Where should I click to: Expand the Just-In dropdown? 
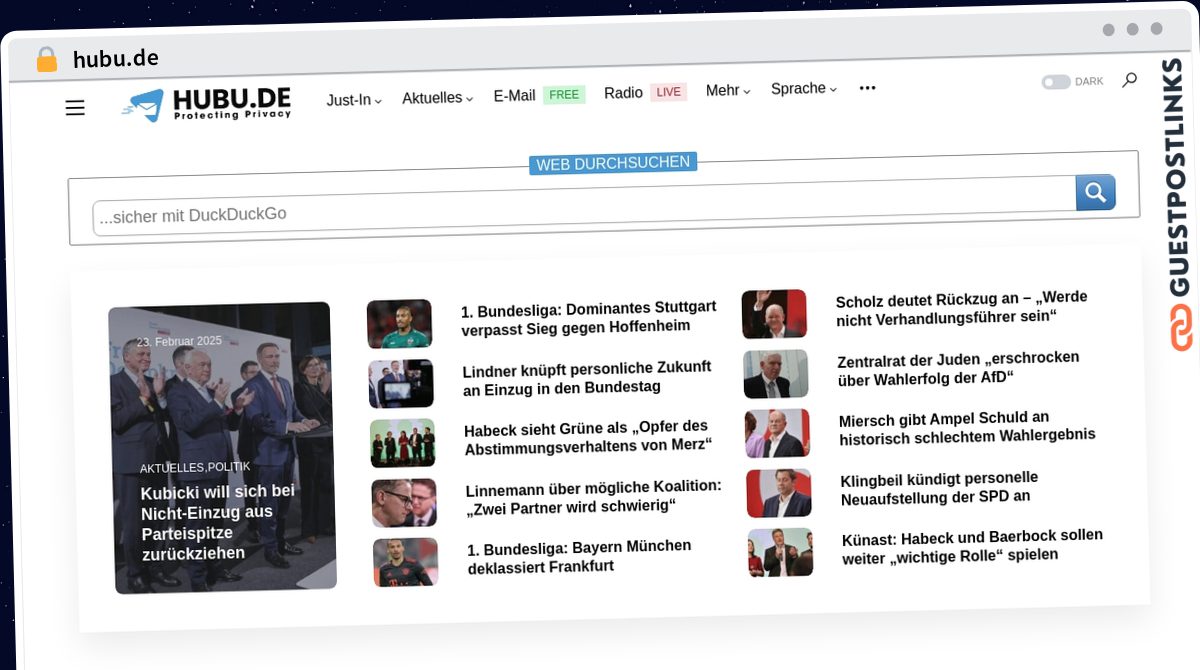tap(354, 100)
